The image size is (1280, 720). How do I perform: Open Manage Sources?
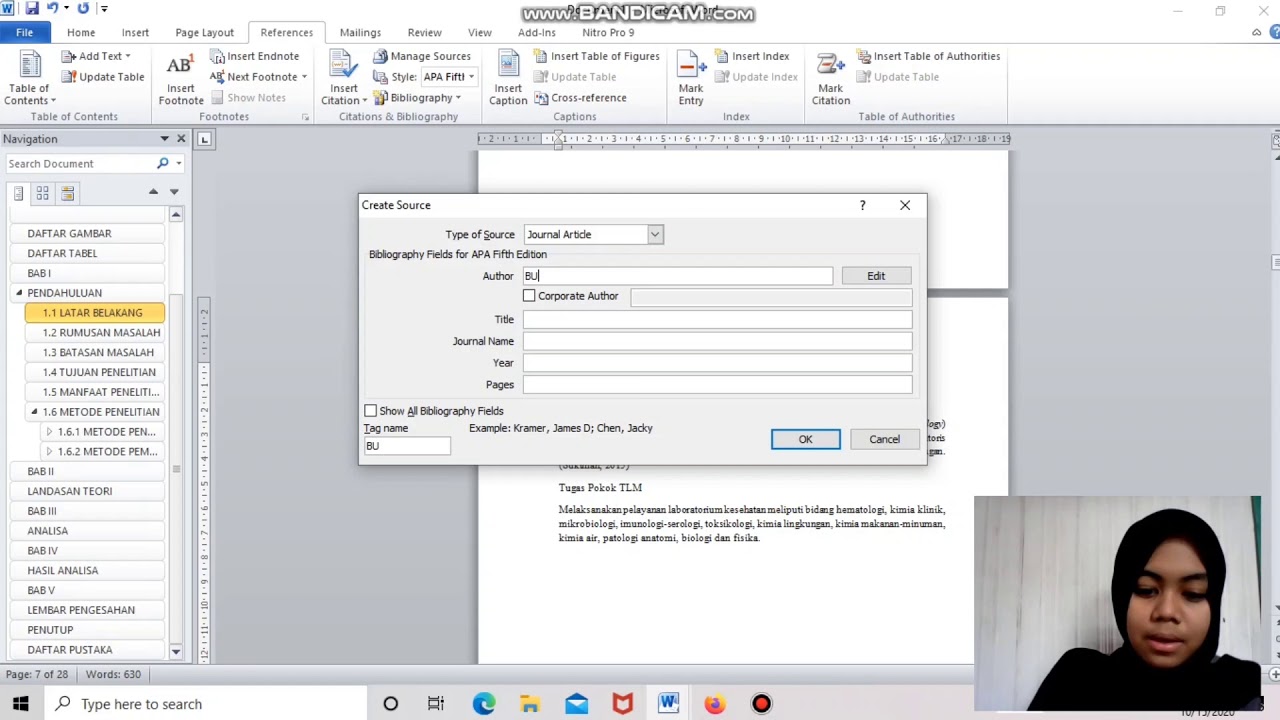pyautogui.click(x=421, y=56)
